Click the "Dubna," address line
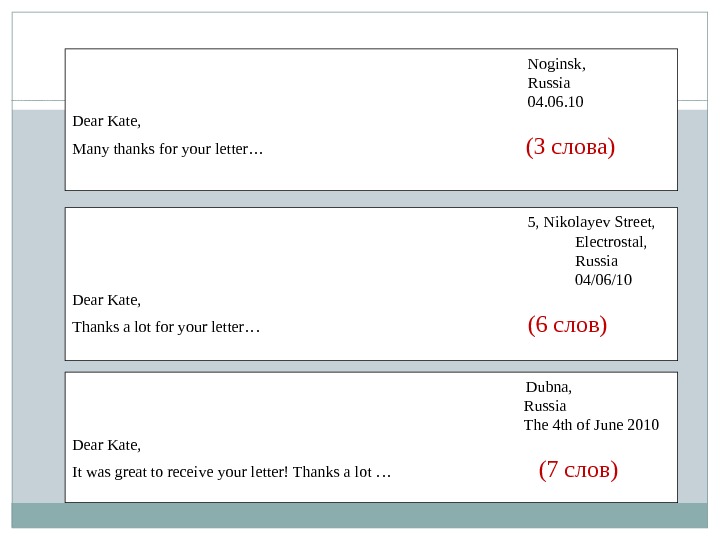The height and width of the screenshot is (540, 720). (x=548, y=387)
